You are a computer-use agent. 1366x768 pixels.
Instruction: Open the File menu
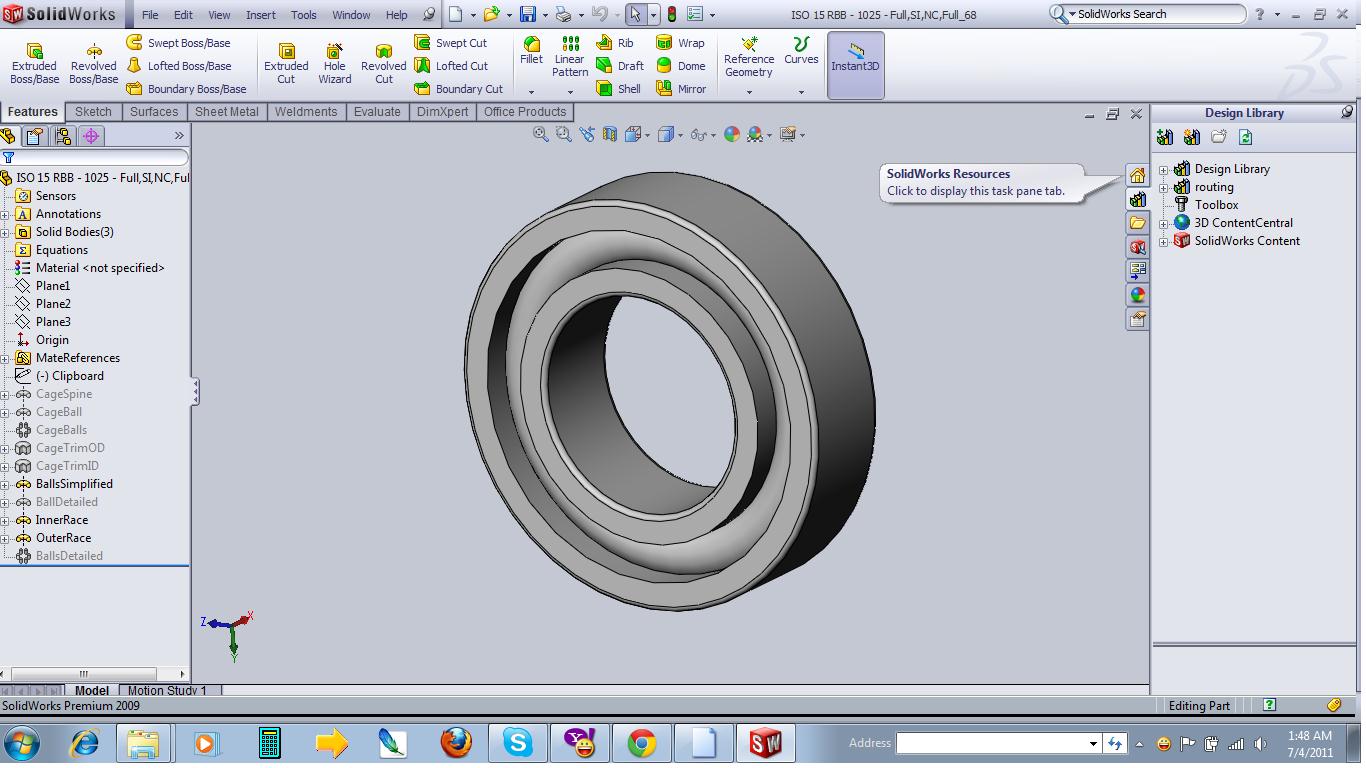[150, 15]
